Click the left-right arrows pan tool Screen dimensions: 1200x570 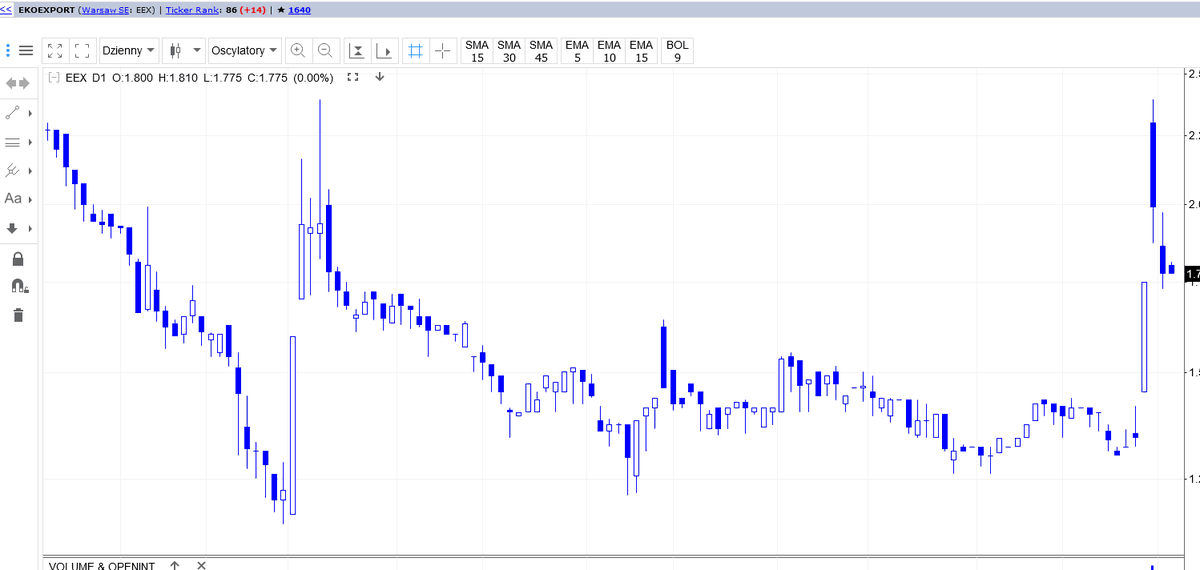point(17,82)
